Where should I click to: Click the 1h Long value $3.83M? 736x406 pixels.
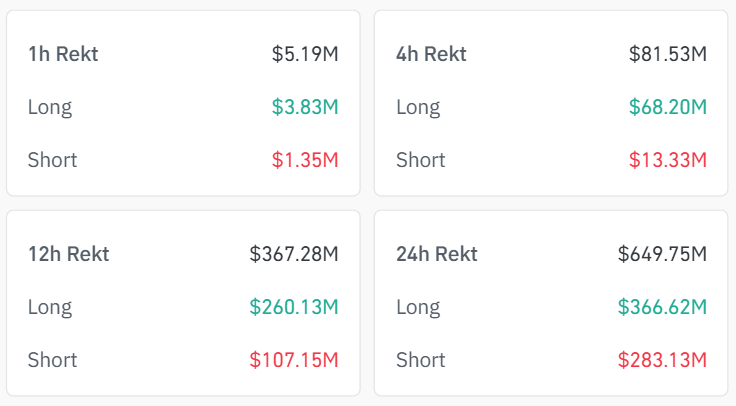(305, 107)
